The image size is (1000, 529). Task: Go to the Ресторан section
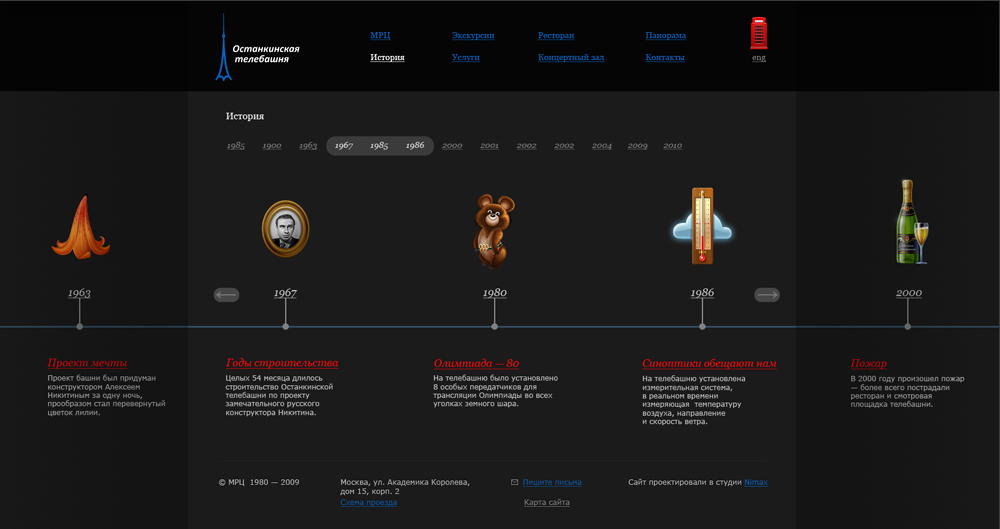555,36
